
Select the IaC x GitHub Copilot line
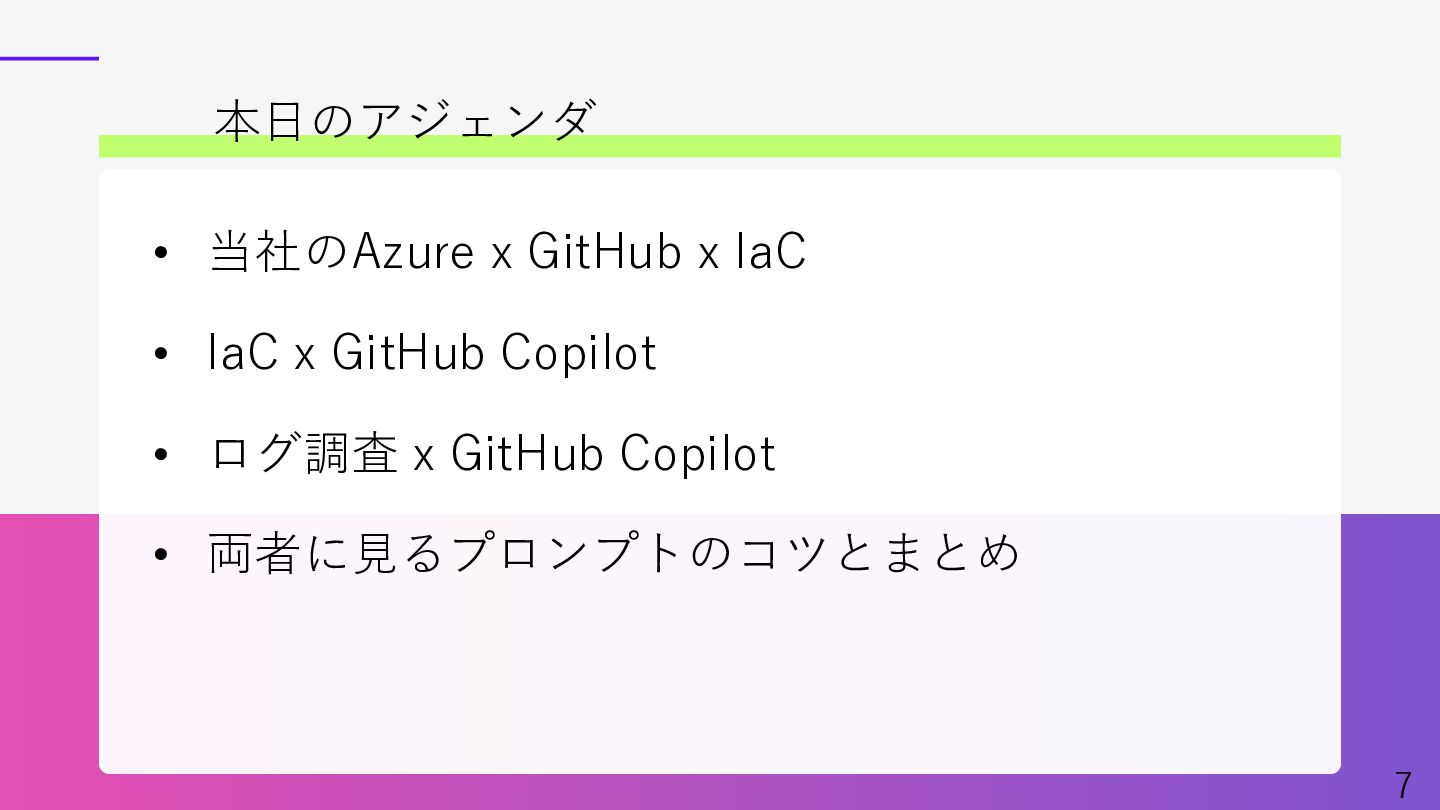pyautogui.click(x=432, y=353)
